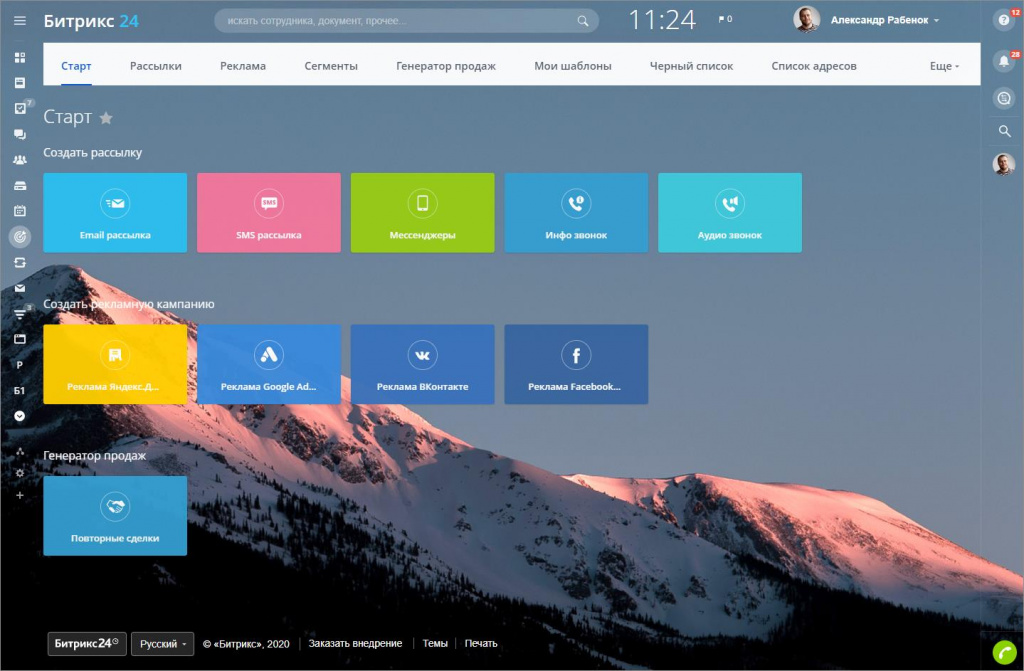Click the Повторные сделки tile
The image size is (1024, 671).
click(x=115, y=515)
